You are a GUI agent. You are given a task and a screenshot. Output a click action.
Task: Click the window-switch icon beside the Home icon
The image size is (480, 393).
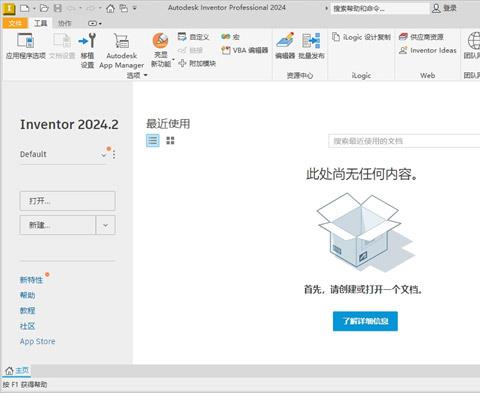click(x=124, y=8)
